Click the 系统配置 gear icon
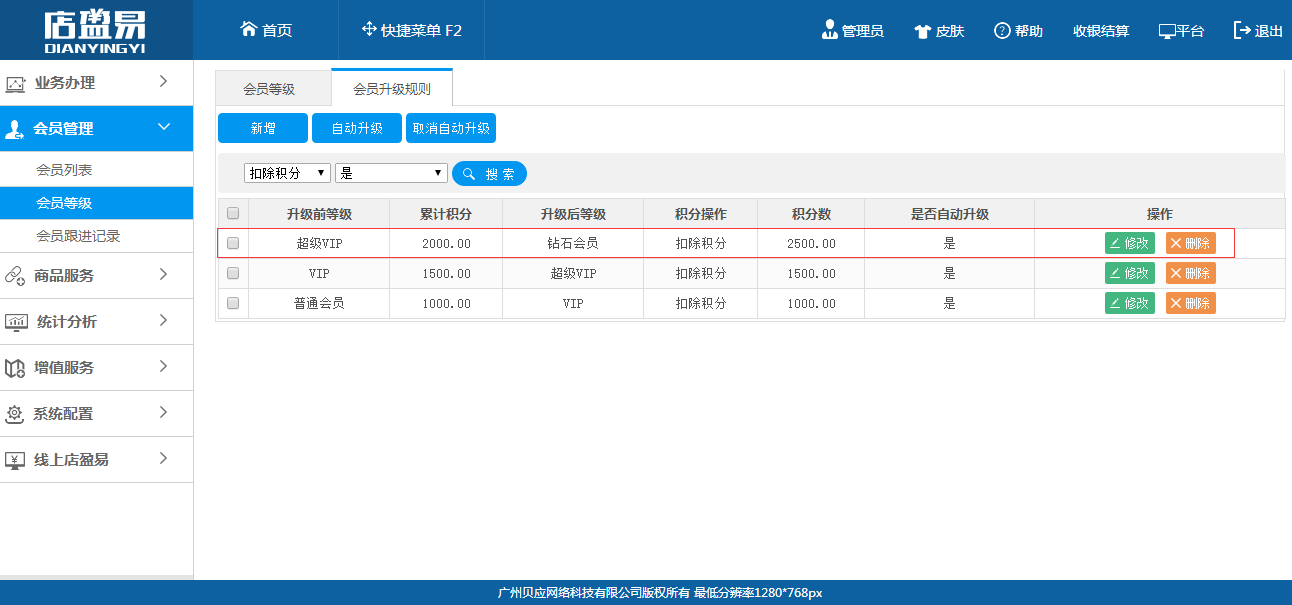The image size is (1292, 605). point(15,414)
